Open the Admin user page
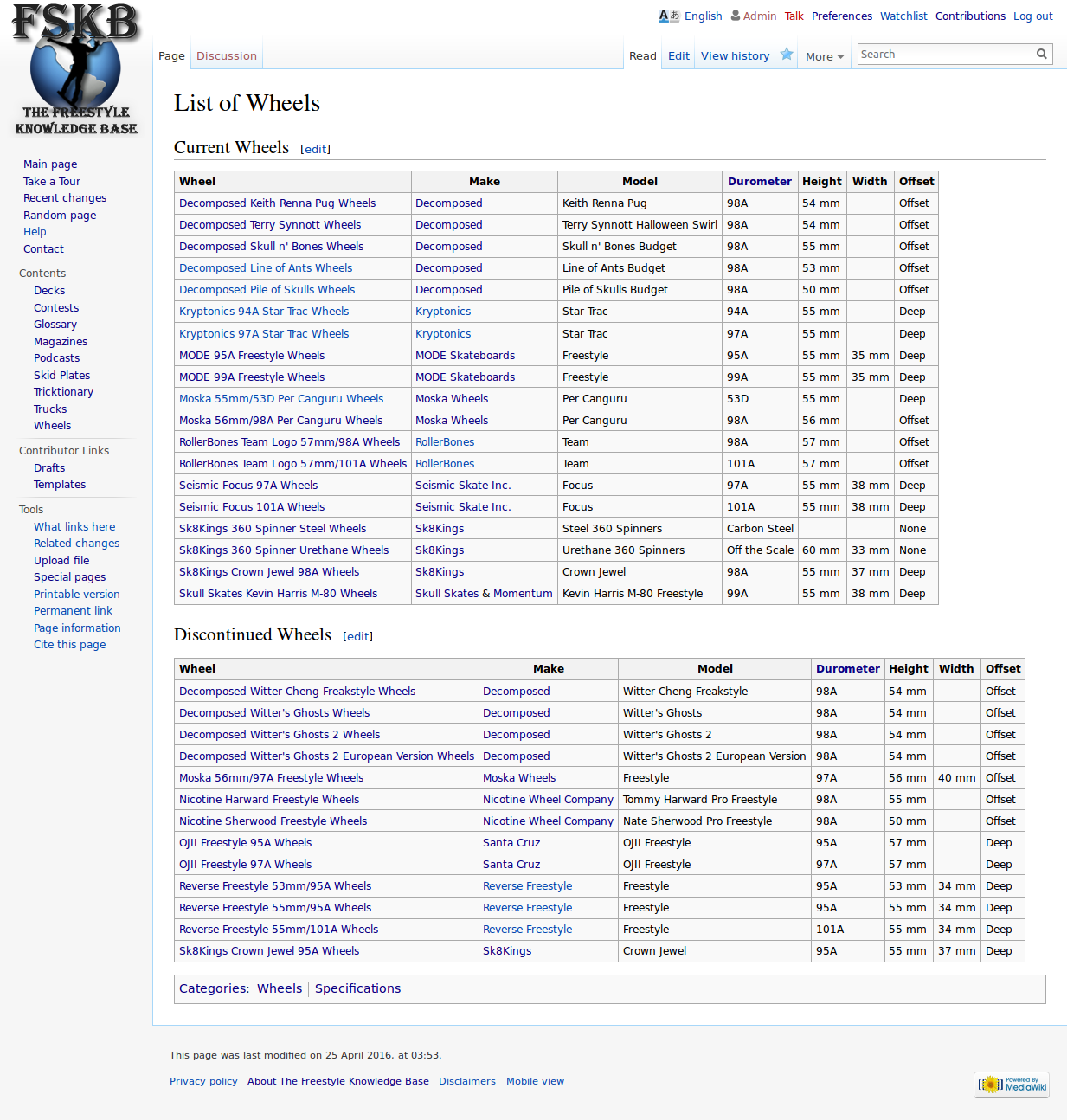 pyautogui.click(x=759, y=16)
